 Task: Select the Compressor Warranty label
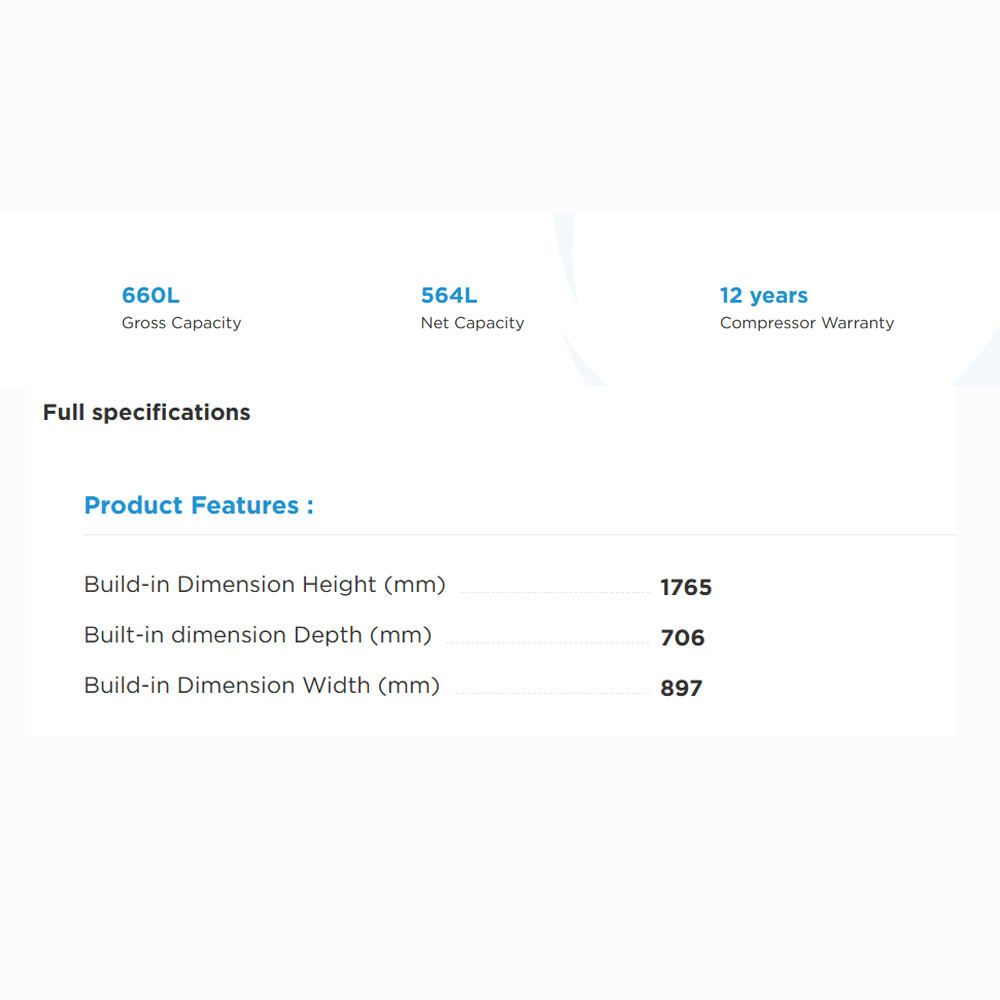click(806, 323)
